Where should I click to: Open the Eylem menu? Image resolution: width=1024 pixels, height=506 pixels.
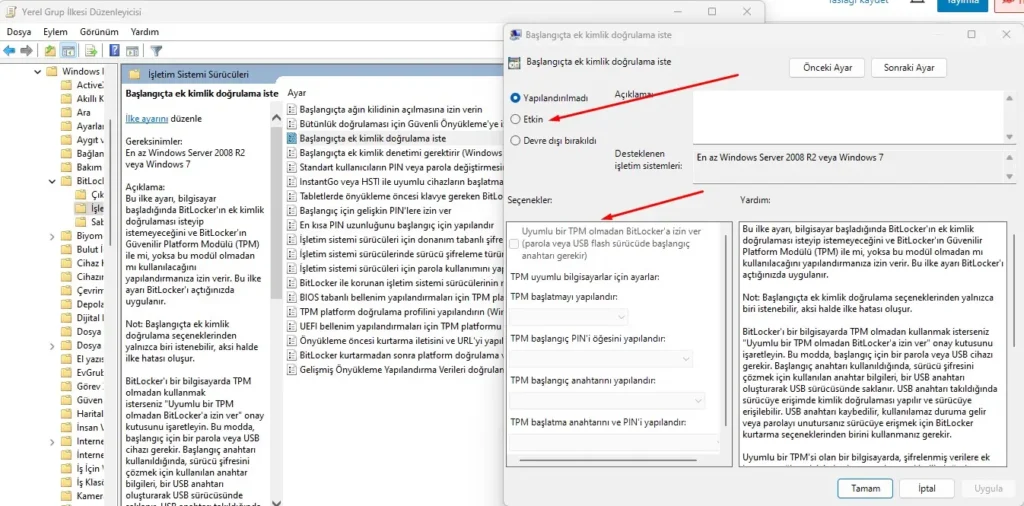[x=55, y=32]
